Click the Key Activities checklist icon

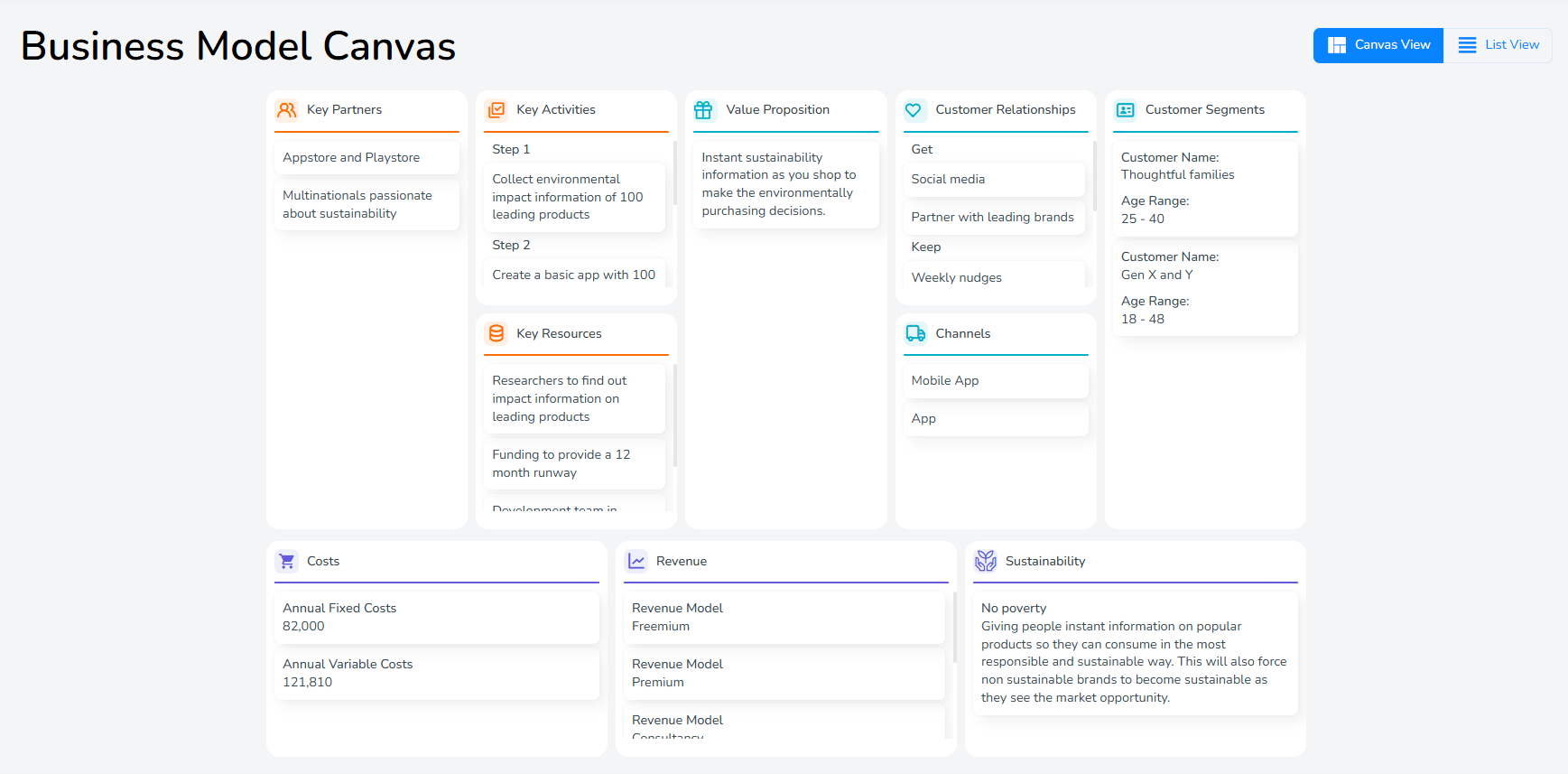496,110
